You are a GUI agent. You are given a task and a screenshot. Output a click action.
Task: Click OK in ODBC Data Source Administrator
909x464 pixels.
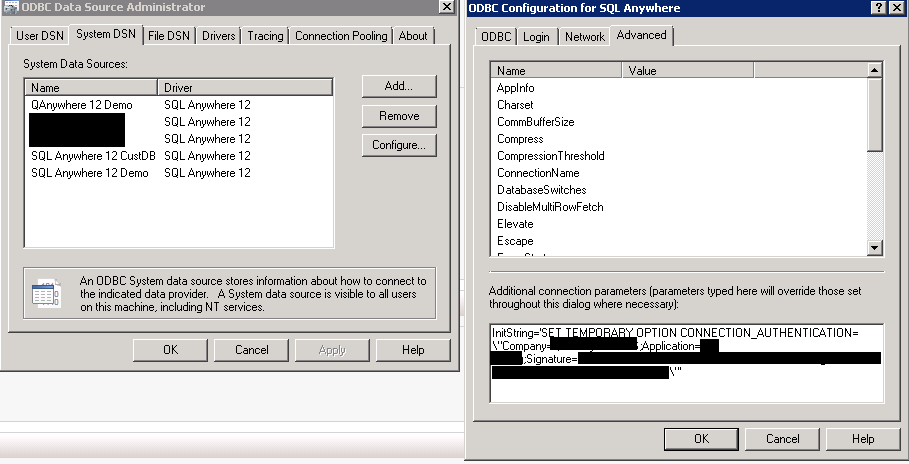point(170,350)
